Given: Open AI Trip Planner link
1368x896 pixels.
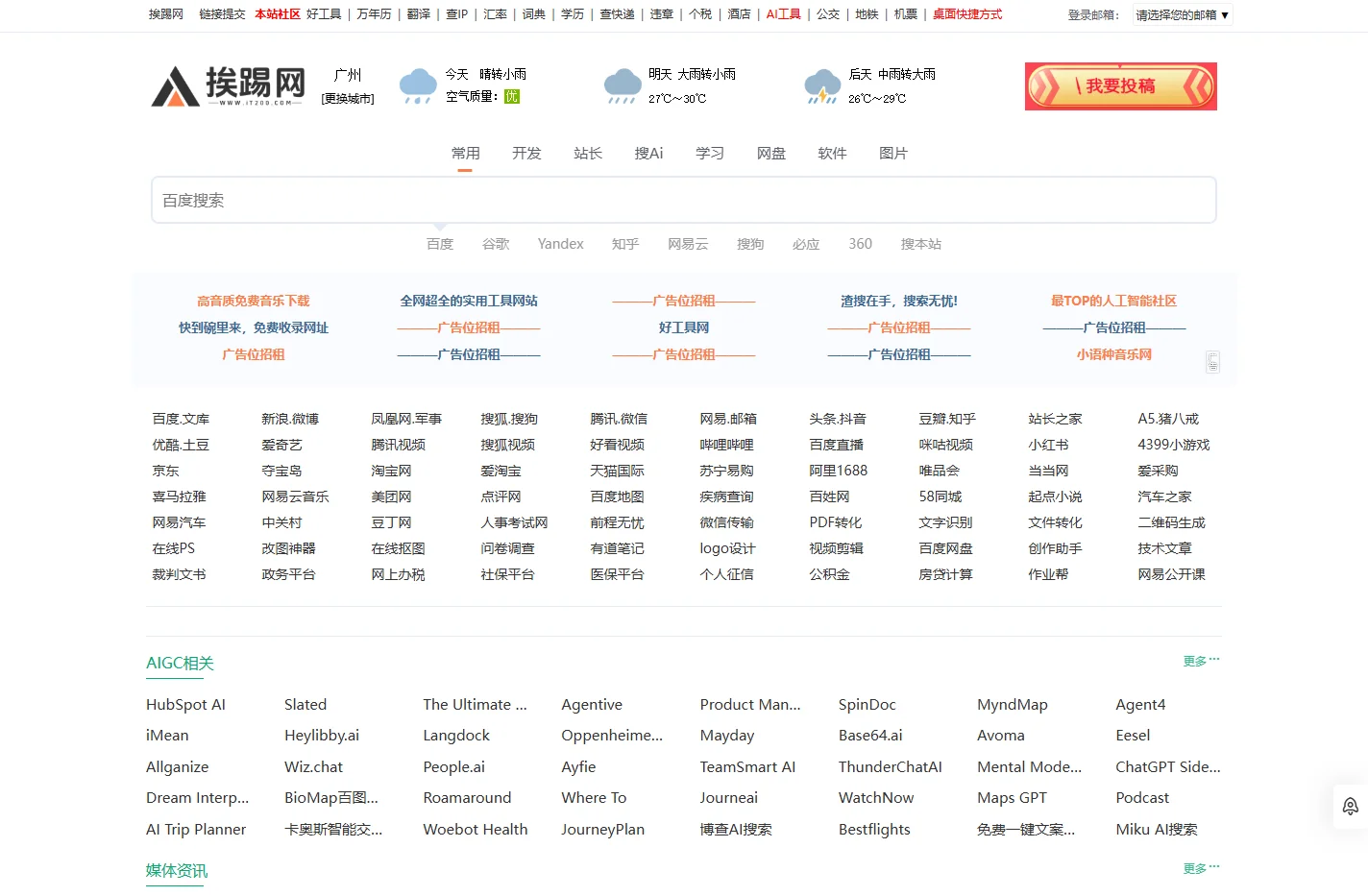Looking at the screenshot, I should coord(196,829).
